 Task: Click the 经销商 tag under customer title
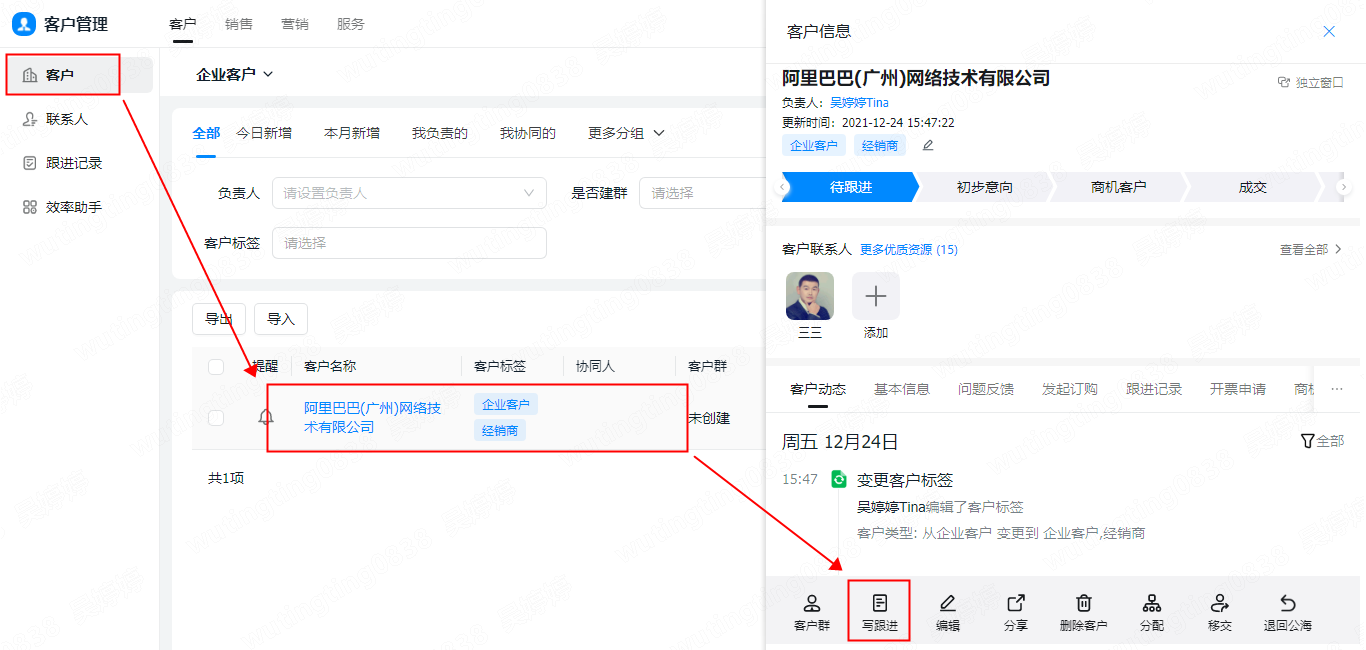click(x=880, y=145)
